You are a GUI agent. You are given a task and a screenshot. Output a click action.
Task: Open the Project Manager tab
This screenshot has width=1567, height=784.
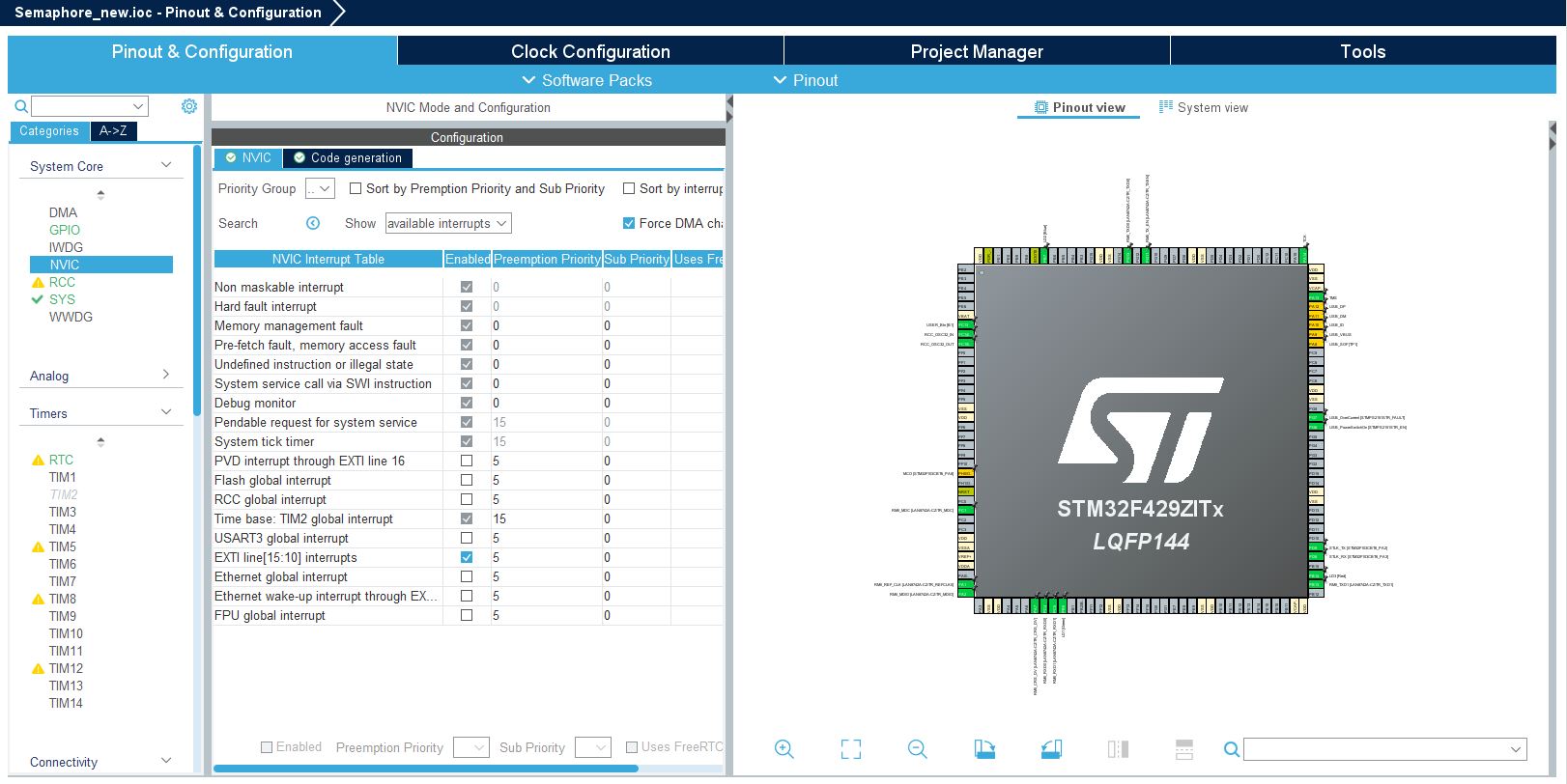point(977,51)
